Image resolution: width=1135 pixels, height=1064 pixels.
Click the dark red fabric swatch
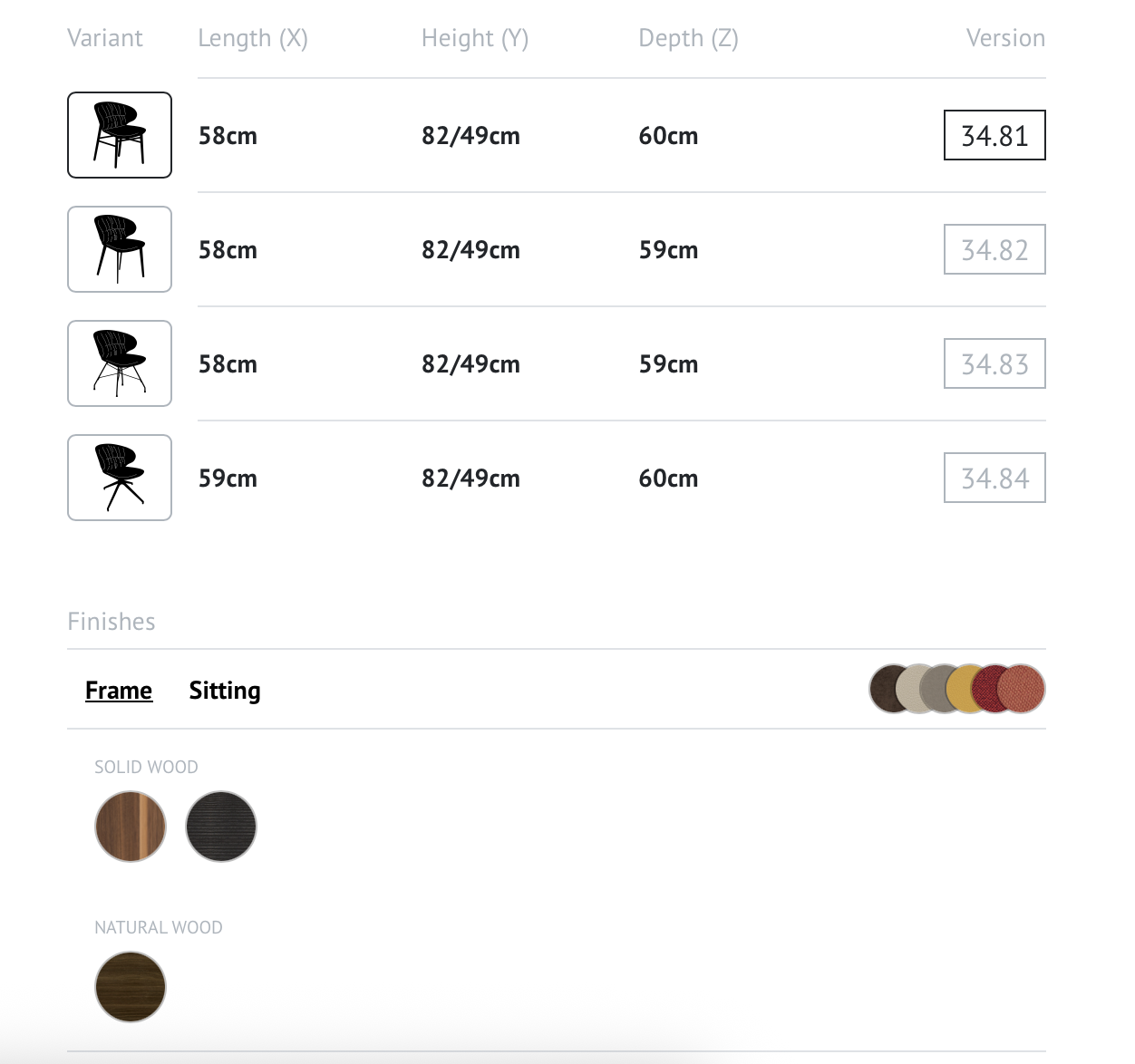click(984, 689)
